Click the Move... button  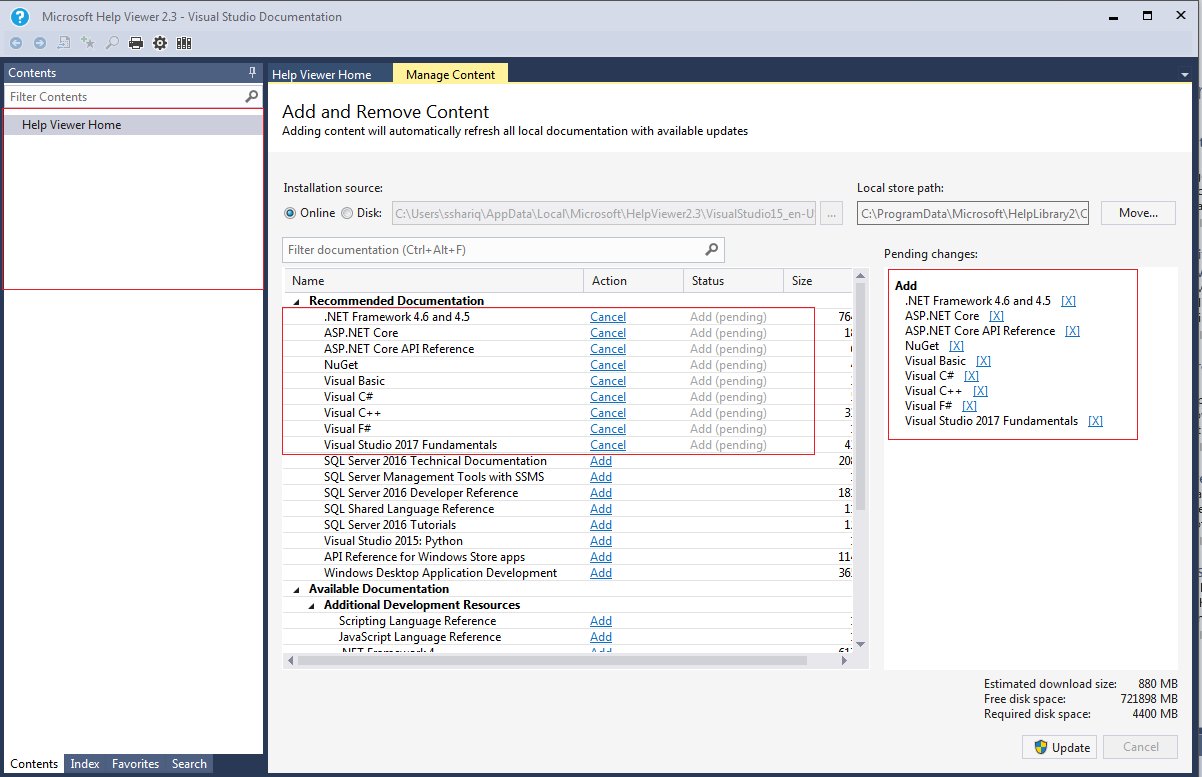tap(1138, 213)
